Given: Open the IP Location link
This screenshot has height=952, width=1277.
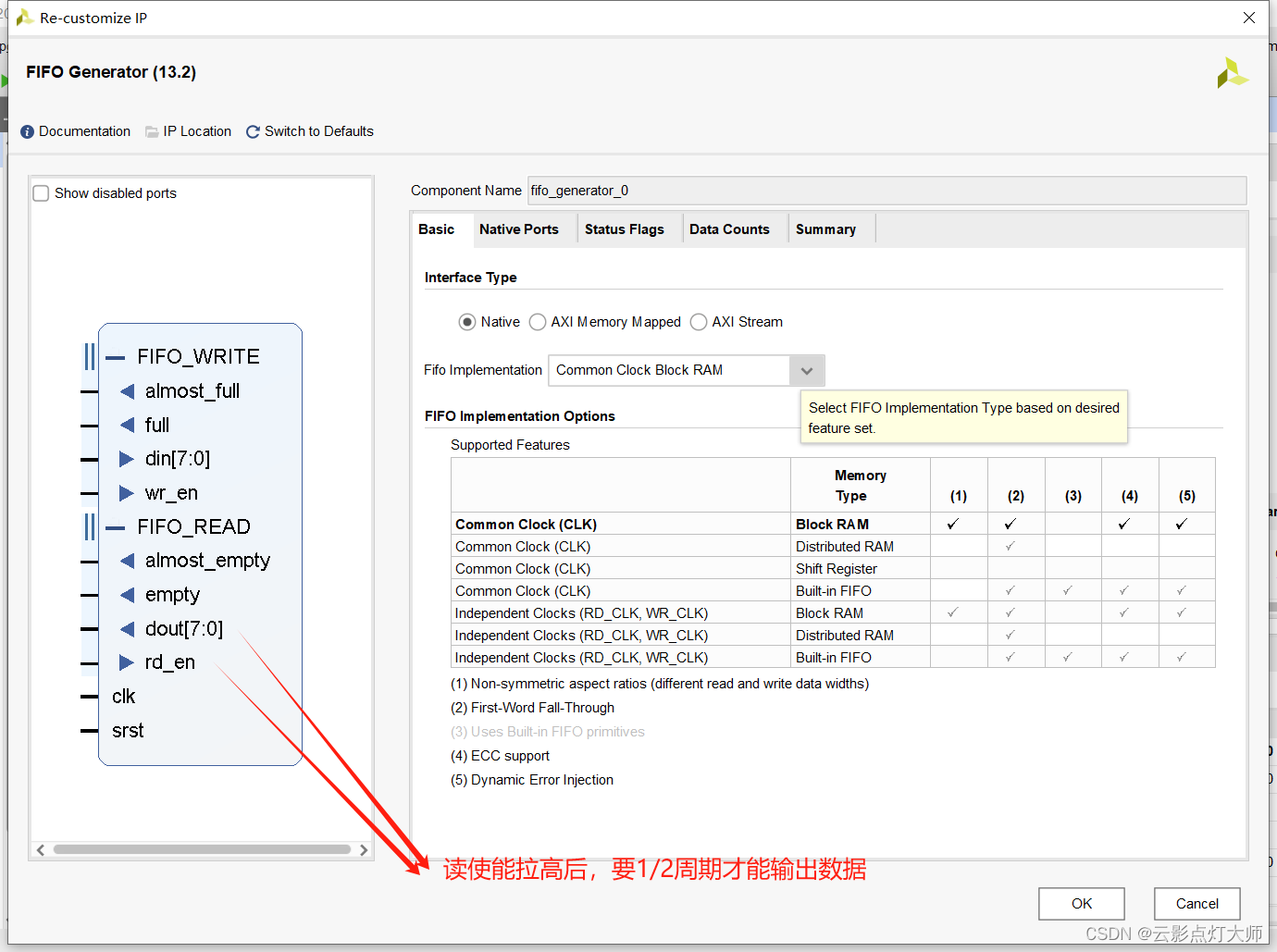Looking at the screenshot, I should [x=197, y=131].
